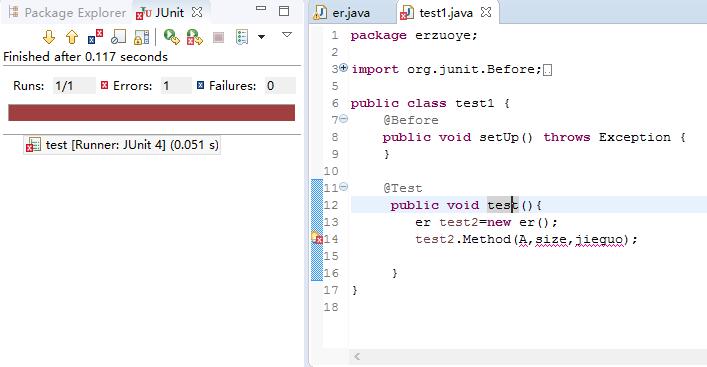
Task: Click the failed test icon beside test row
Action: (33, 145)
